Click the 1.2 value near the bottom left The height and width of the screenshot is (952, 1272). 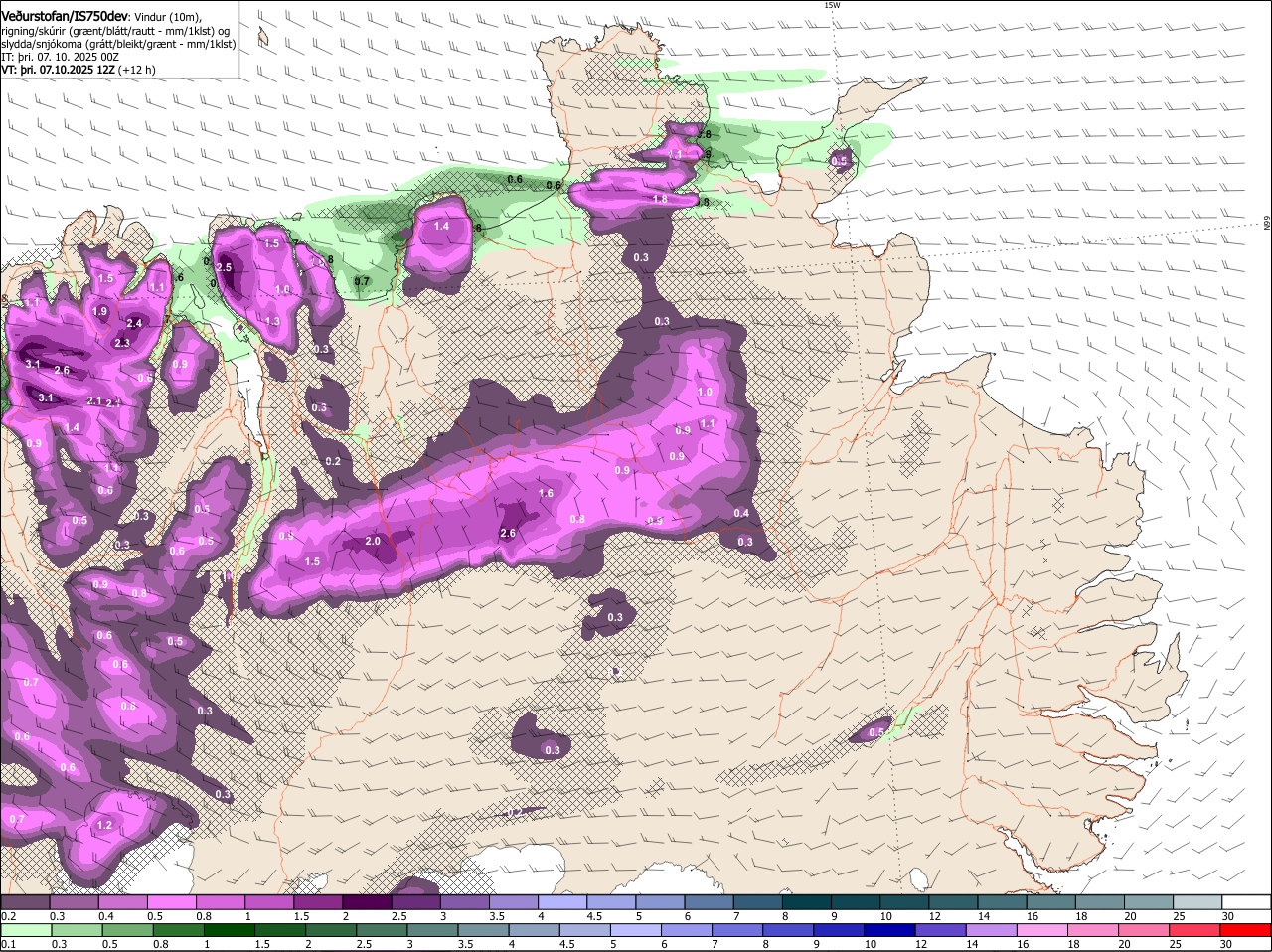click(x=104, y=825)
